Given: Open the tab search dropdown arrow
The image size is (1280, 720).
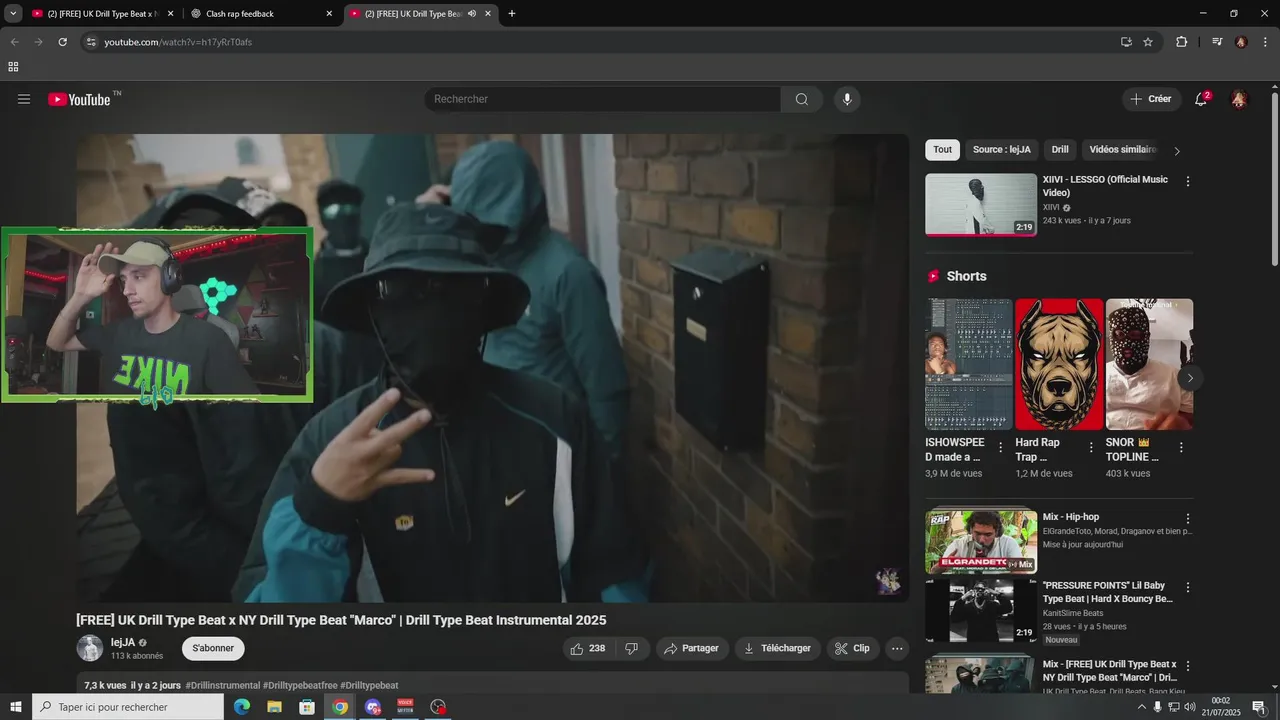Looking at the screenshot, I should coord(13,14).
